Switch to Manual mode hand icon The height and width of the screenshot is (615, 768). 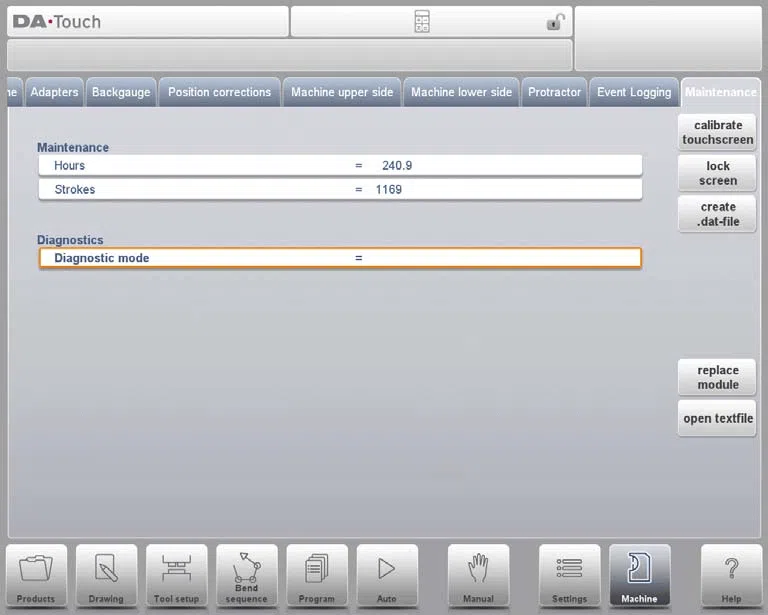pos(479,576)
